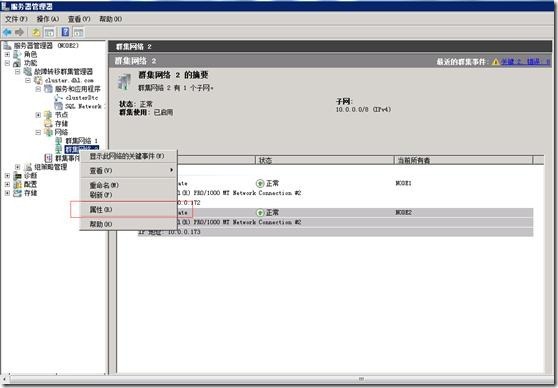Click the Back arrow toolbar icon
558x388 pixels.
7,32
